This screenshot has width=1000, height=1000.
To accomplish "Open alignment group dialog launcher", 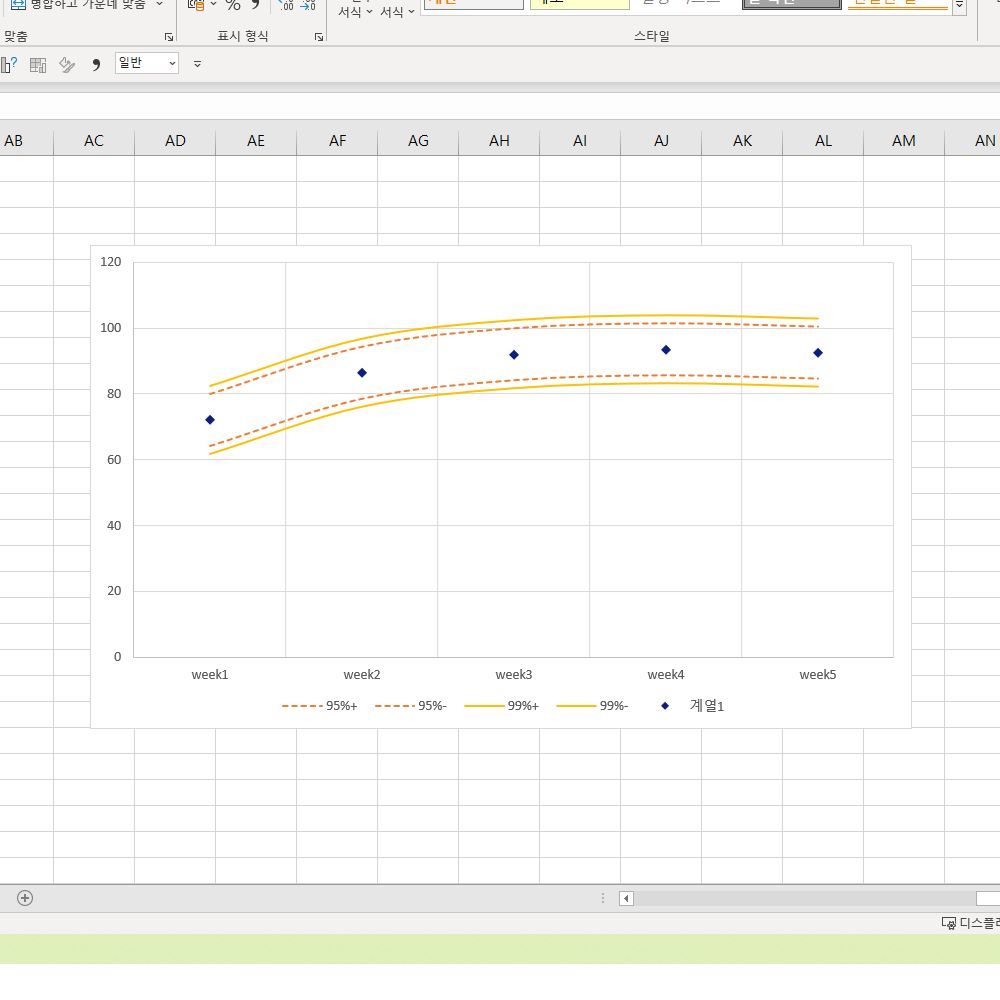I will tap(169, 37).
